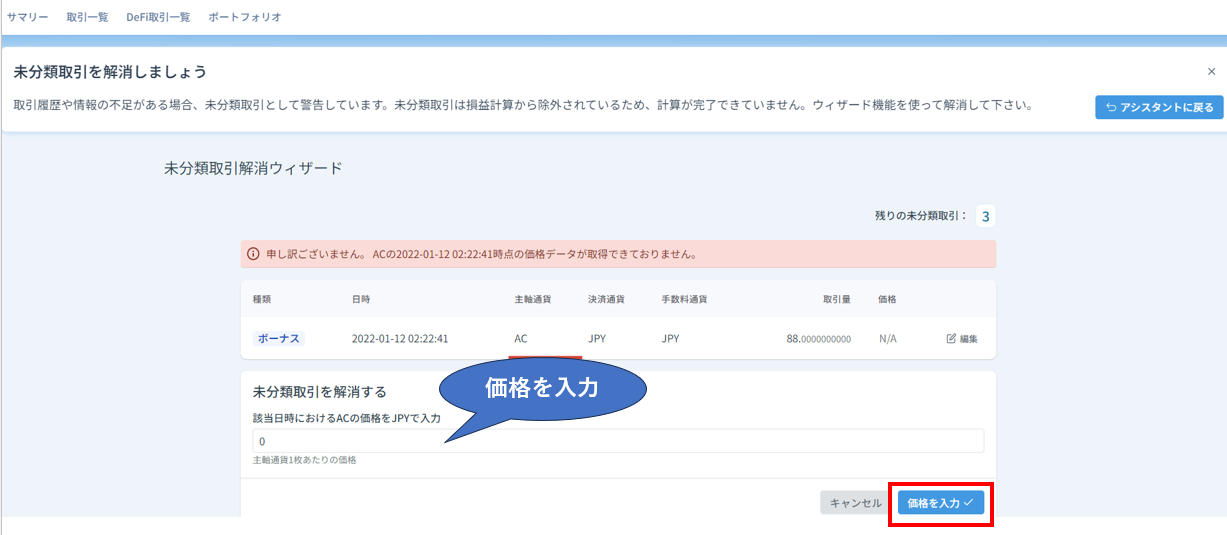
Task: Click the キャンセル button
Action: point(855,503)
